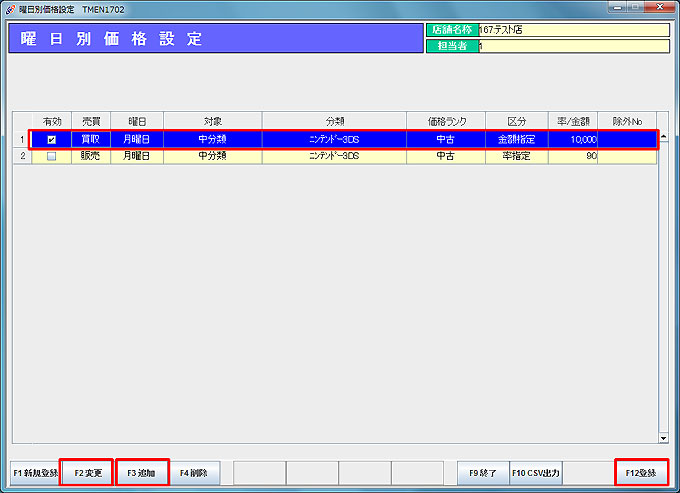Click the 分類 column header
This screenshot has width=680, height=493.
[x=334, y=121]
